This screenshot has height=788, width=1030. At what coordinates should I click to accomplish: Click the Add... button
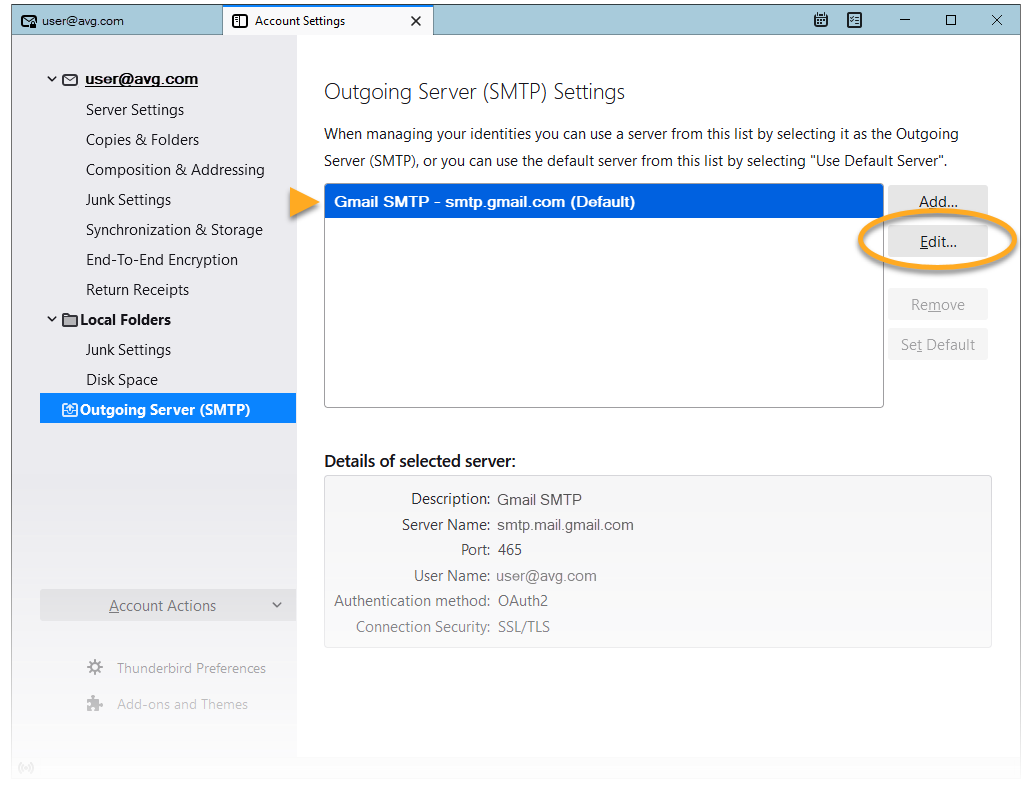click(937, 201)
